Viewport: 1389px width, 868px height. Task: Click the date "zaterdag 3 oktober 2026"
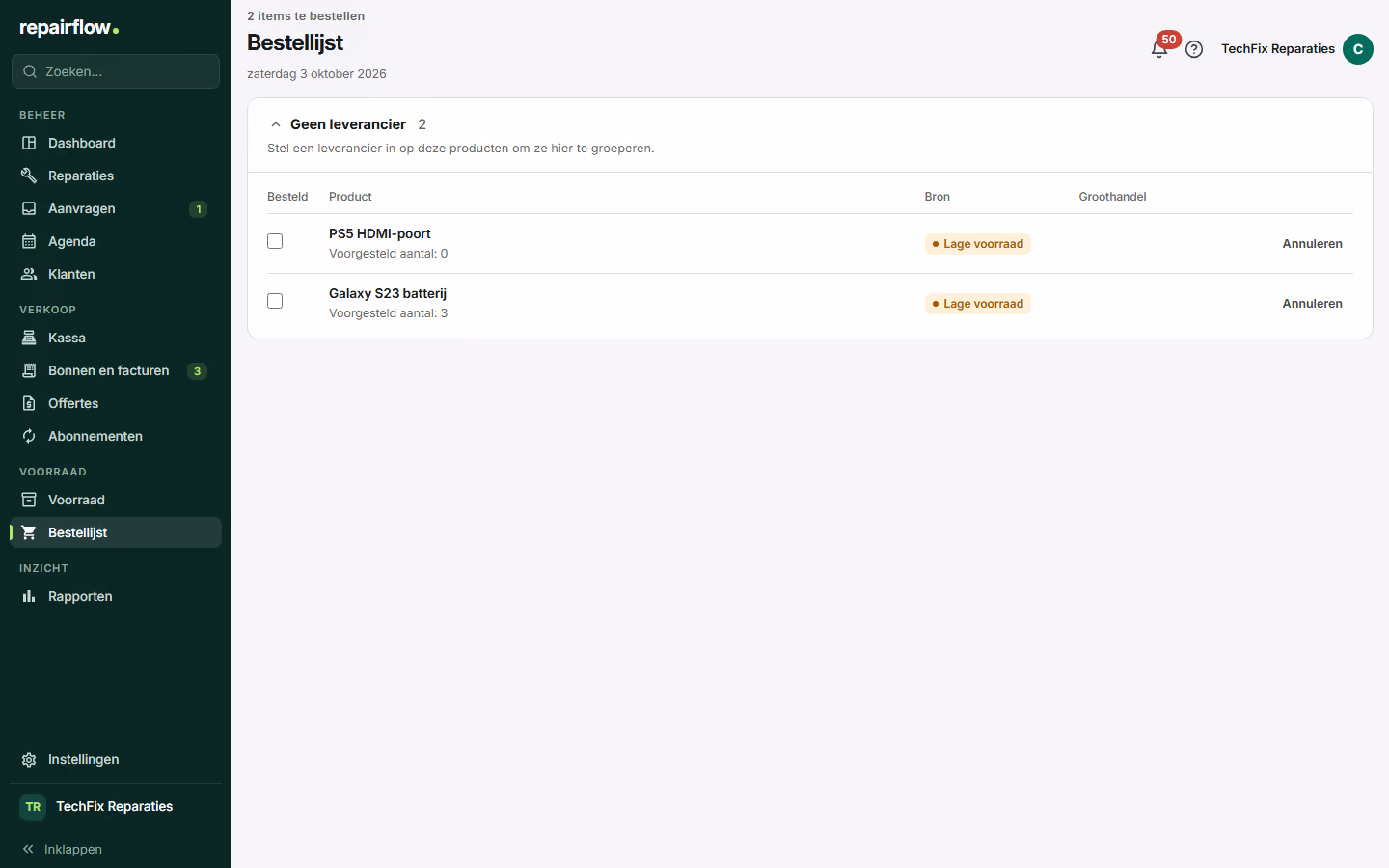coord(316,74)
